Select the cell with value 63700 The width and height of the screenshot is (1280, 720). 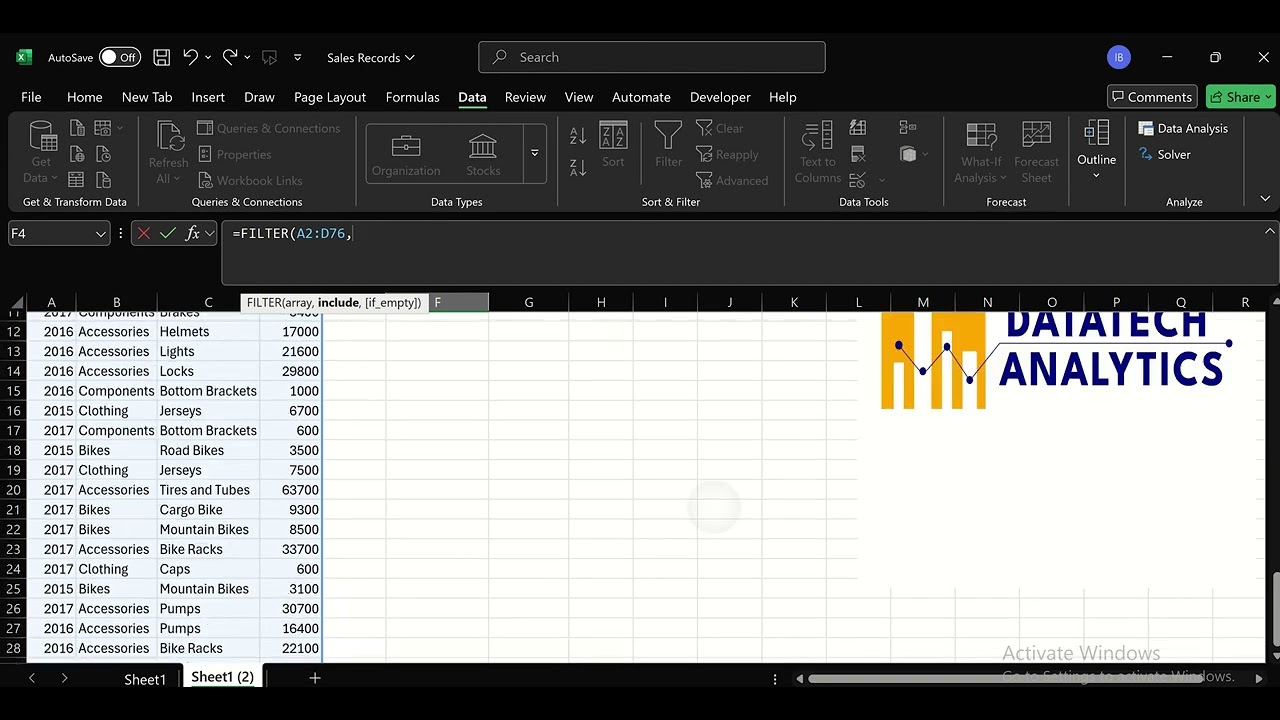(x=291, y=490)
